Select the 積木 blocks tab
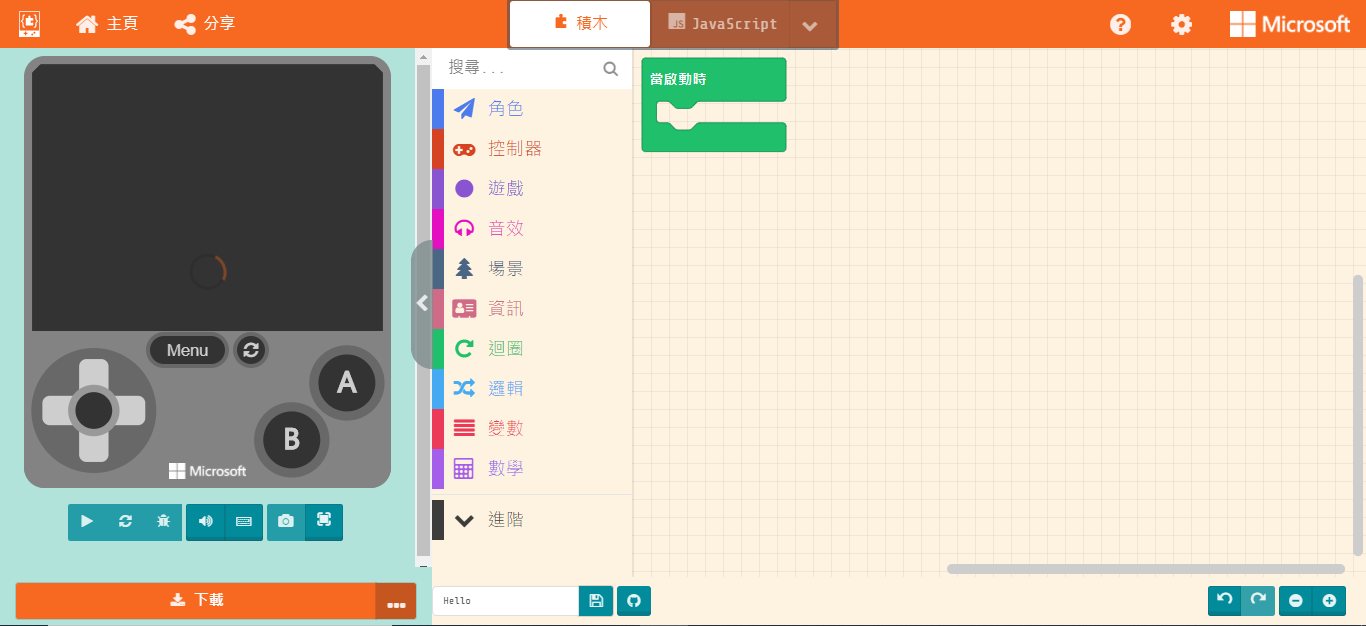Image resolution: width=1366 pixels, height=626 pixels. [x=580, y=24]
